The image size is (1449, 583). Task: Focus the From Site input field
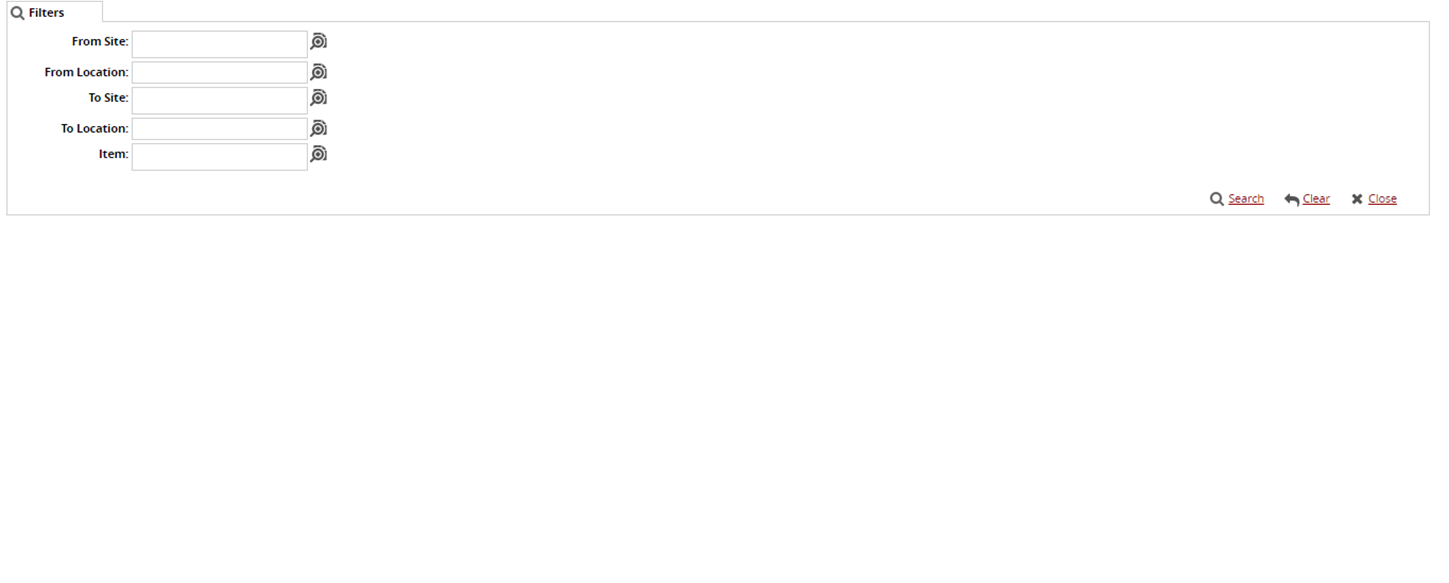tap(219, 44)
